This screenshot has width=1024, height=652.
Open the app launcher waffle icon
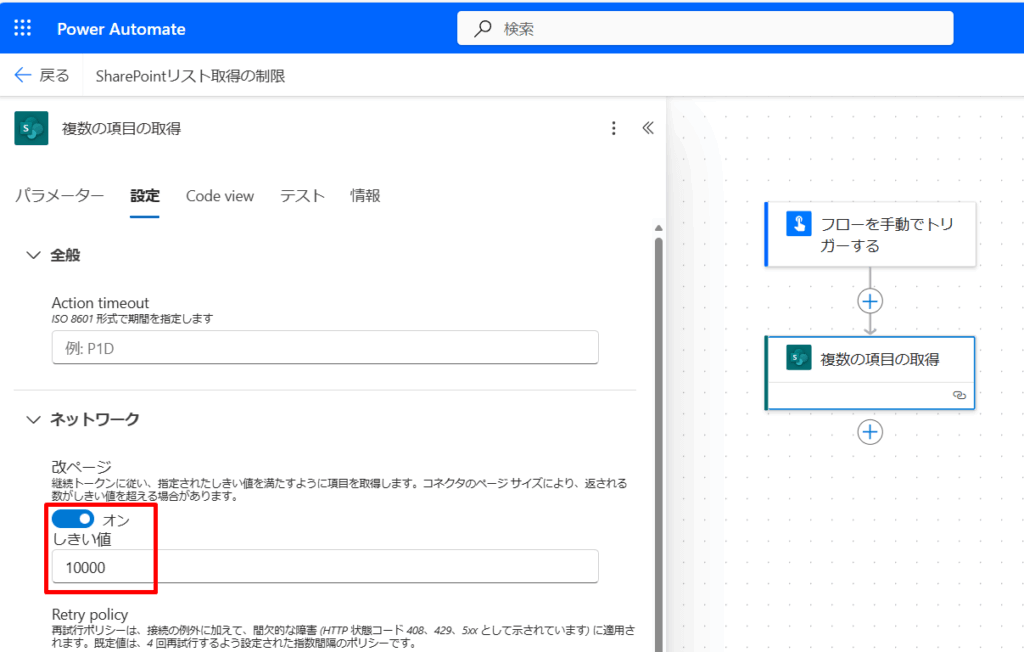tap(23, 27)
